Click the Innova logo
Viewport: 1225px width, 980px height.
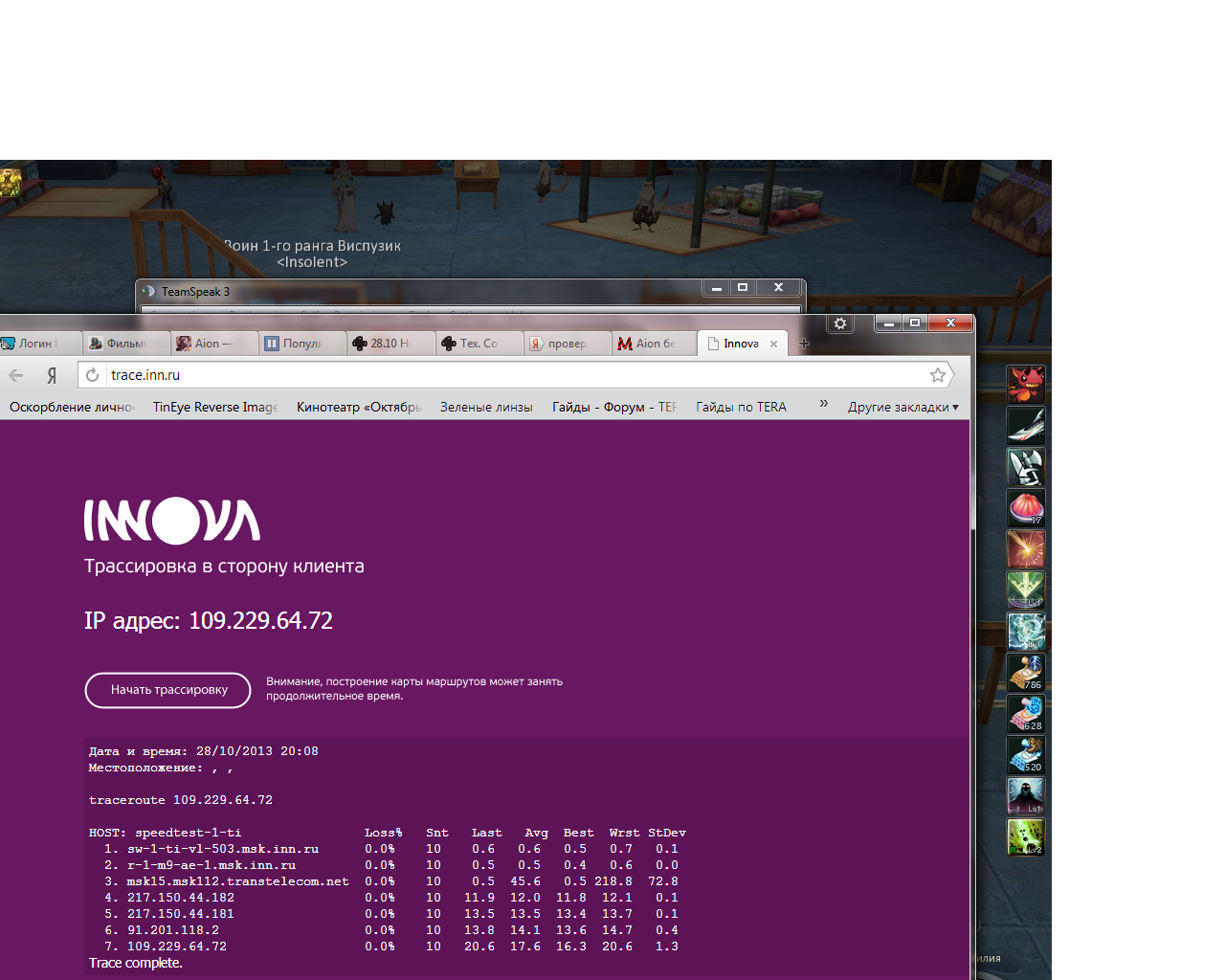(x=172, y=521)
